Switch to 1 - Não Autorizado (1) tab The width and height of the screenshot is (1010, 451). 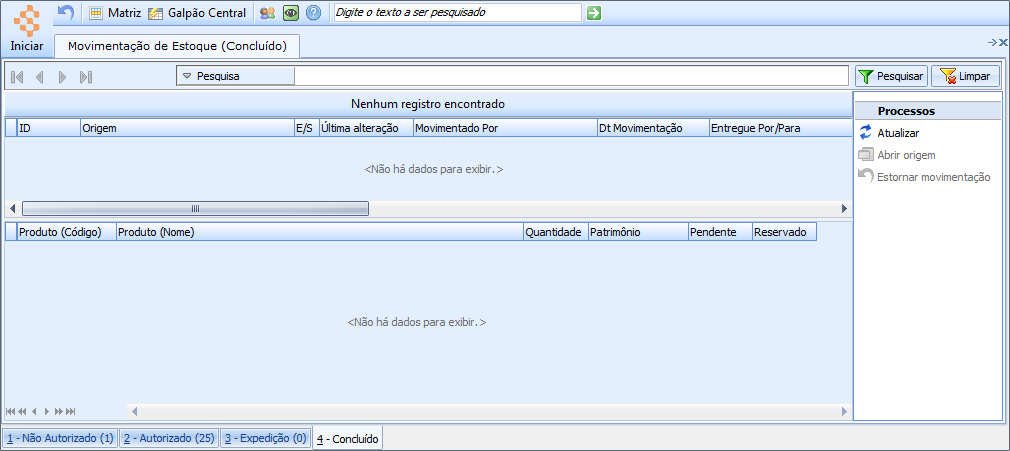point(60,438)
